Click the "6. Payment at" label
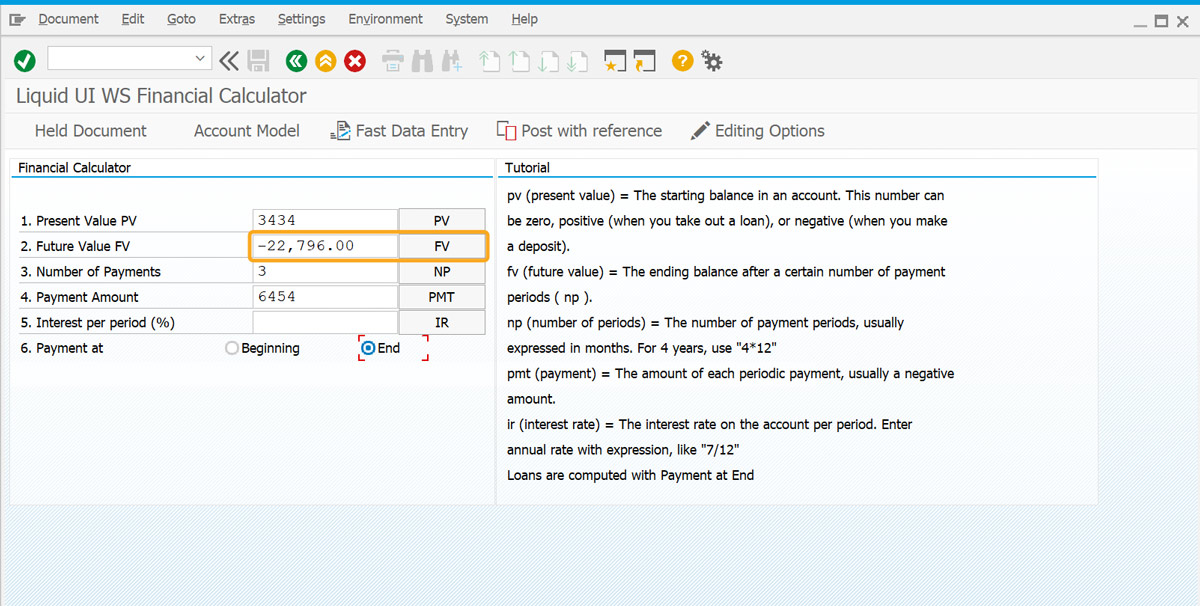This screenshot has width=1200, height=606. tap(61, 348)
